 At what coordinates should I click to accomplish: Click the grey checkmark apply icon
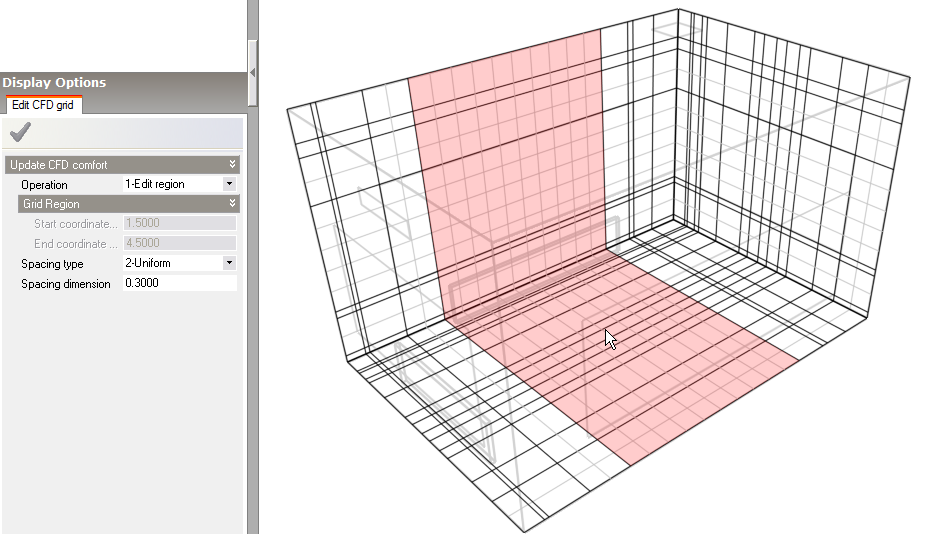pyautogui.click(x=19, y=133)
